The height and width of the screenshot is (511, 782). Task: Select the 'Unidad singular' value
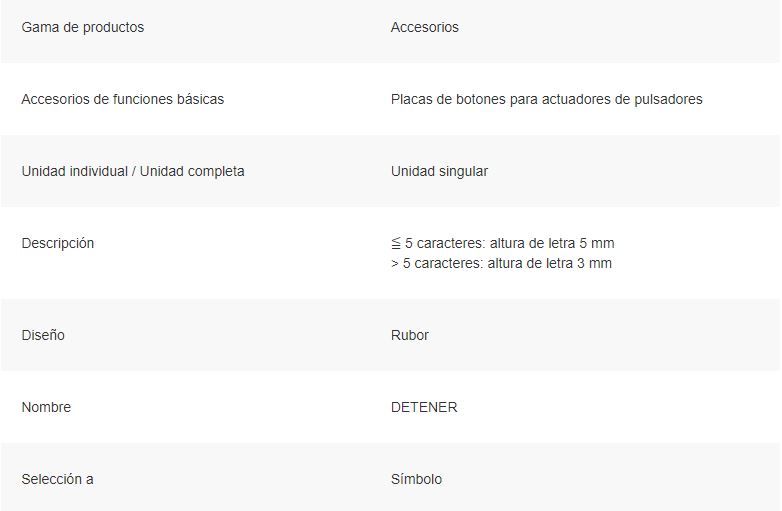pyautogui.click(x=439, y=171)
